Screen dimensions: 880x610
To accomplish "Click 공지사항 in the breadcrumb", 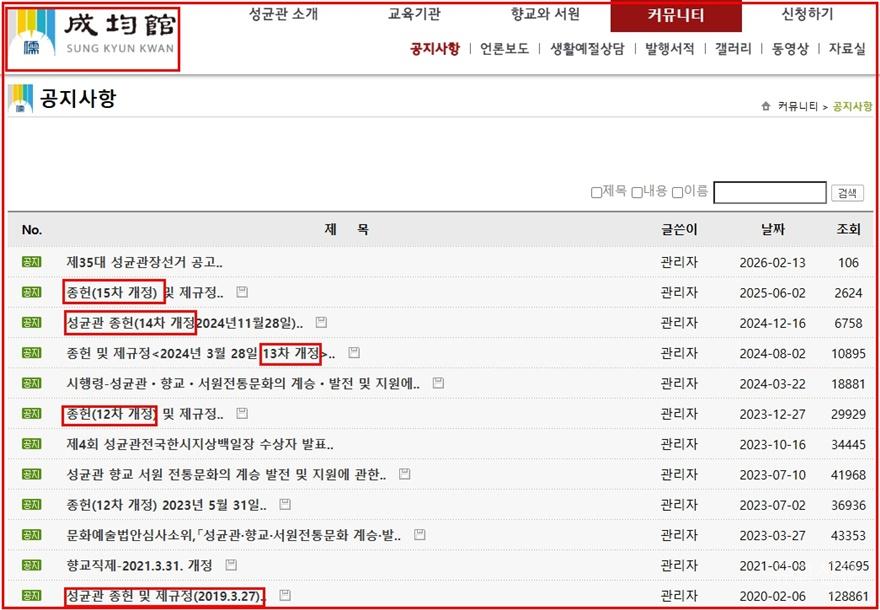I will pyautogui.click(x=852, y=107).
